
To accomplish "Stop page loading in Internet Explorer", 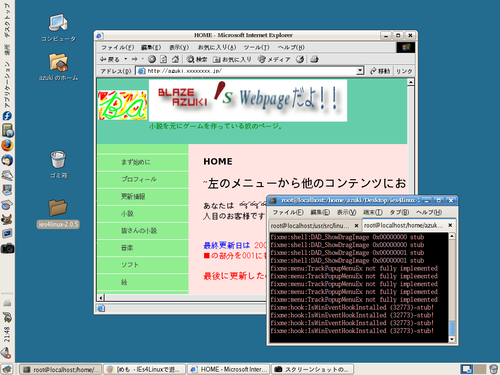I will click(x=152, y=59).
